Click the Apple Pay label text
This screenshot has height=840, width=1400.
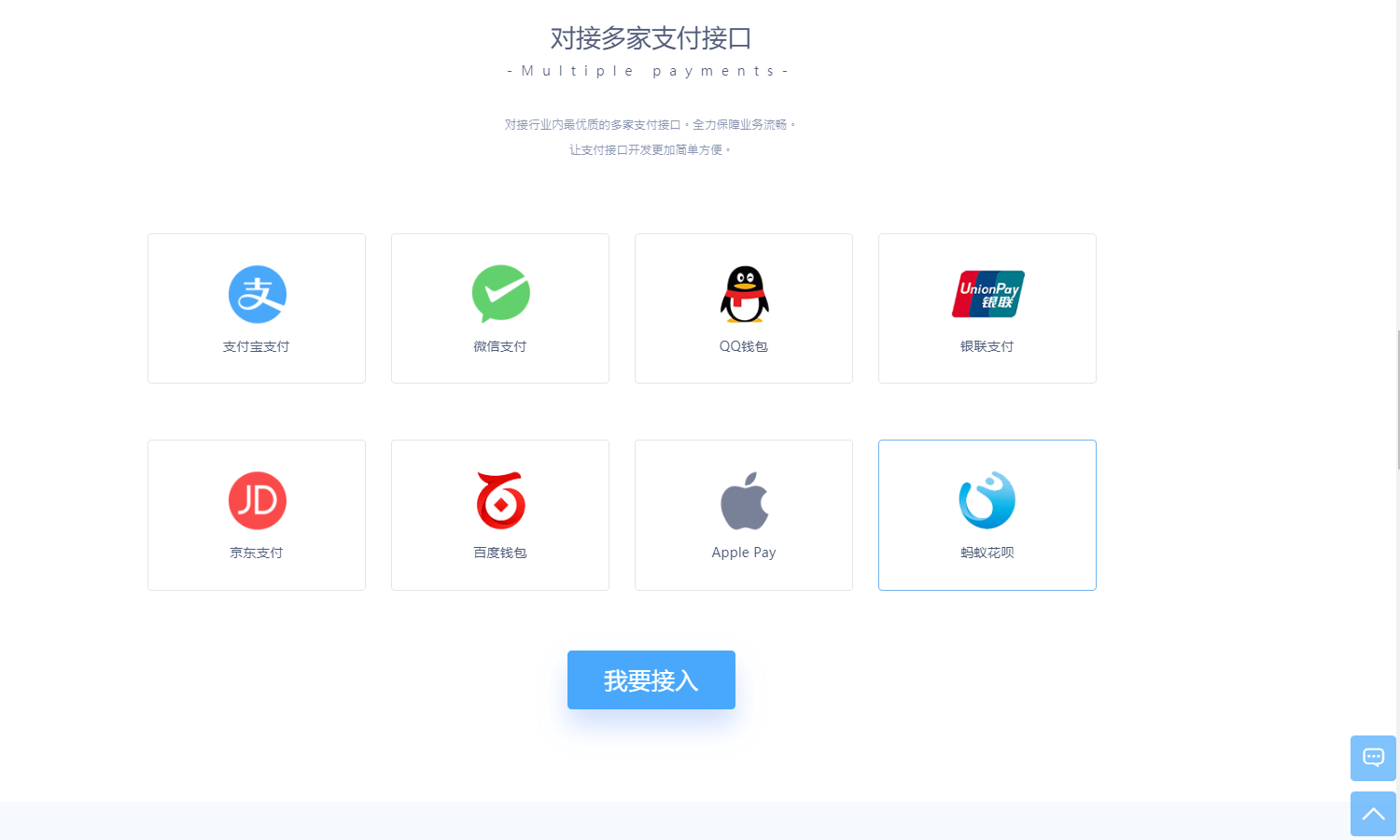click(x=744, y=553)
